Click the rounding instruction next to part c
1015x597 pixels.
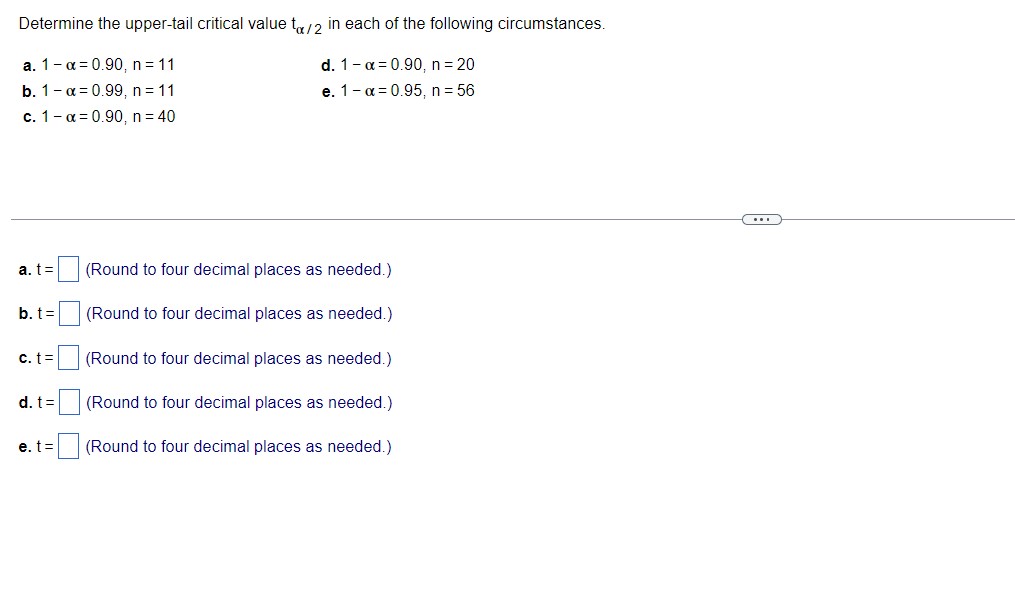pyautogui.click(x=238, y=357)
